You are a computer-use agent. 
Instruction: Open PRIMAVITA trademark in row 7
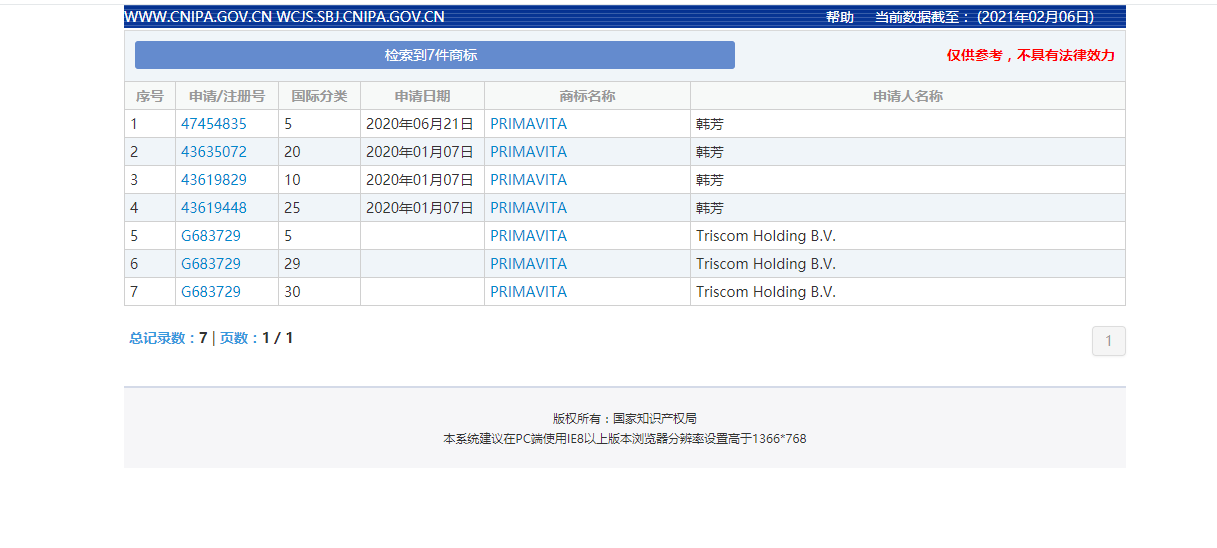tap(528, 292)
